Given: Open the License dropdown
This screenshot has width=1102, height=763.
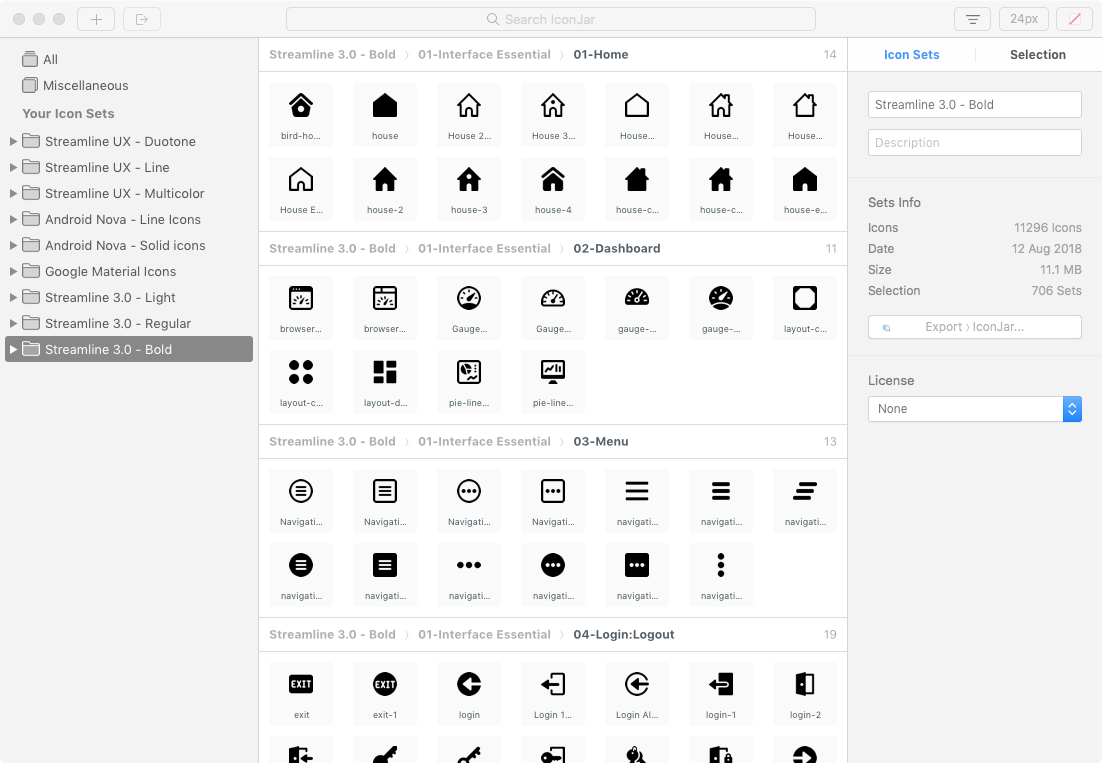Looking at the screenshot, I should click(x=975, y=409).
